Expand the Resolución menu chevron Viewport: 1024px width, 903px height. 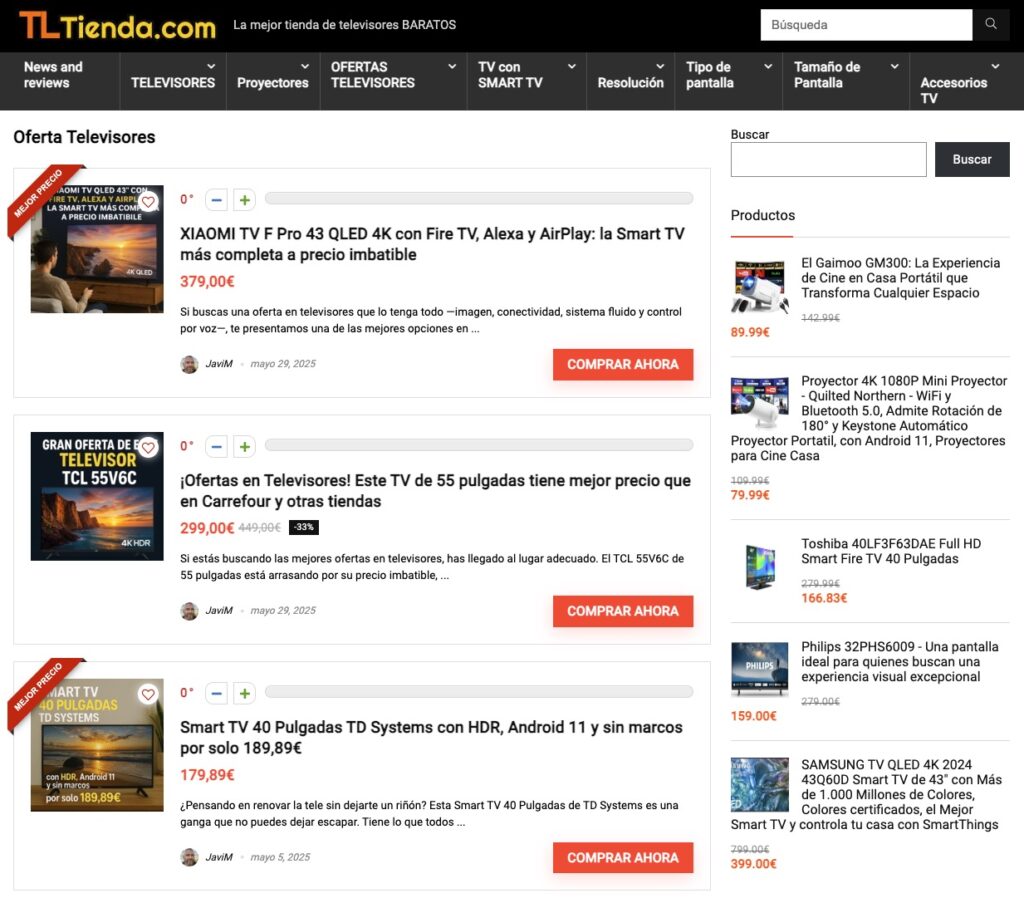pos(660,67)
